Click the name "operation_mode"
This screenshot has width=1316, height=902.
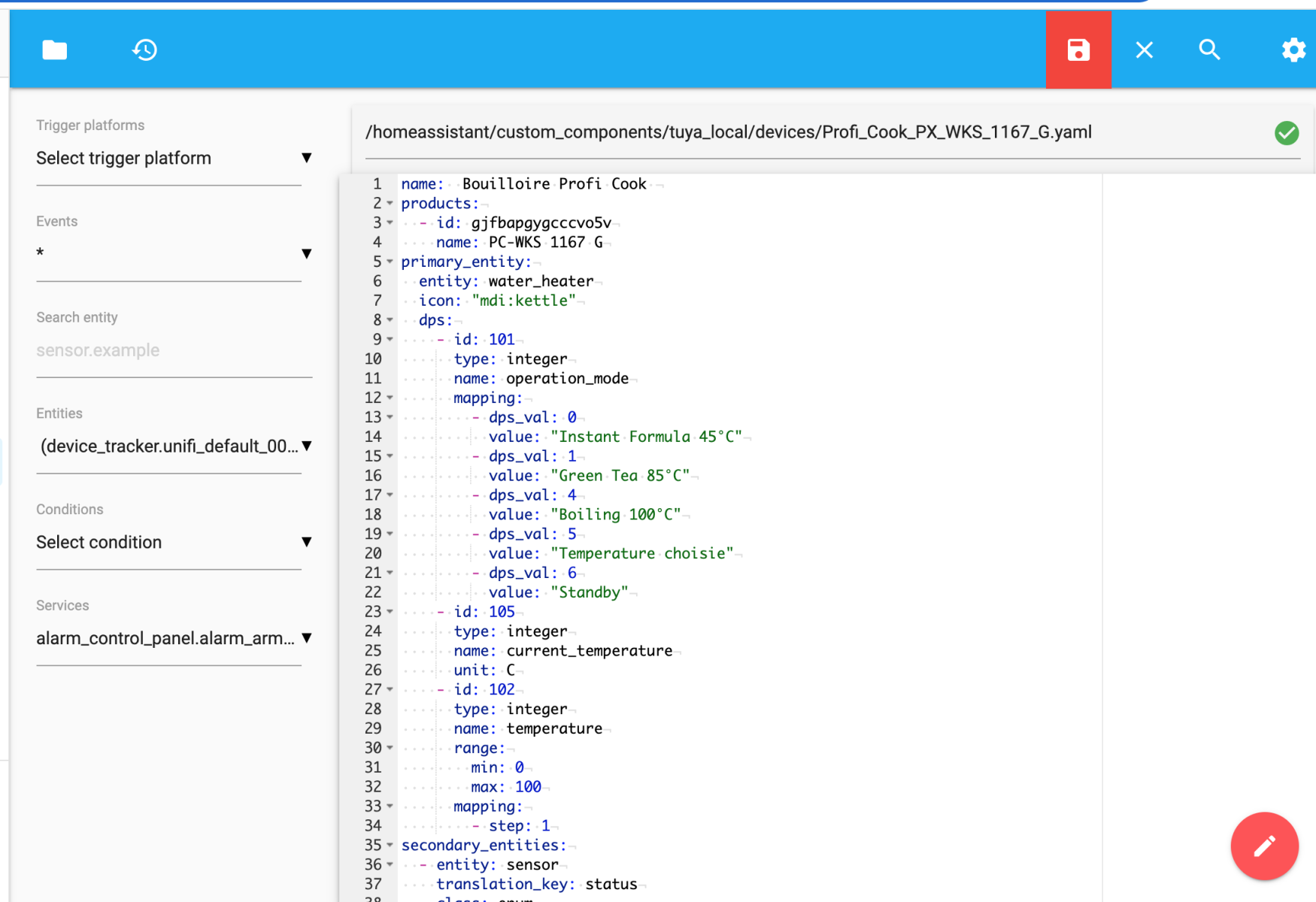pyautogui.click(x=567, y=379)
